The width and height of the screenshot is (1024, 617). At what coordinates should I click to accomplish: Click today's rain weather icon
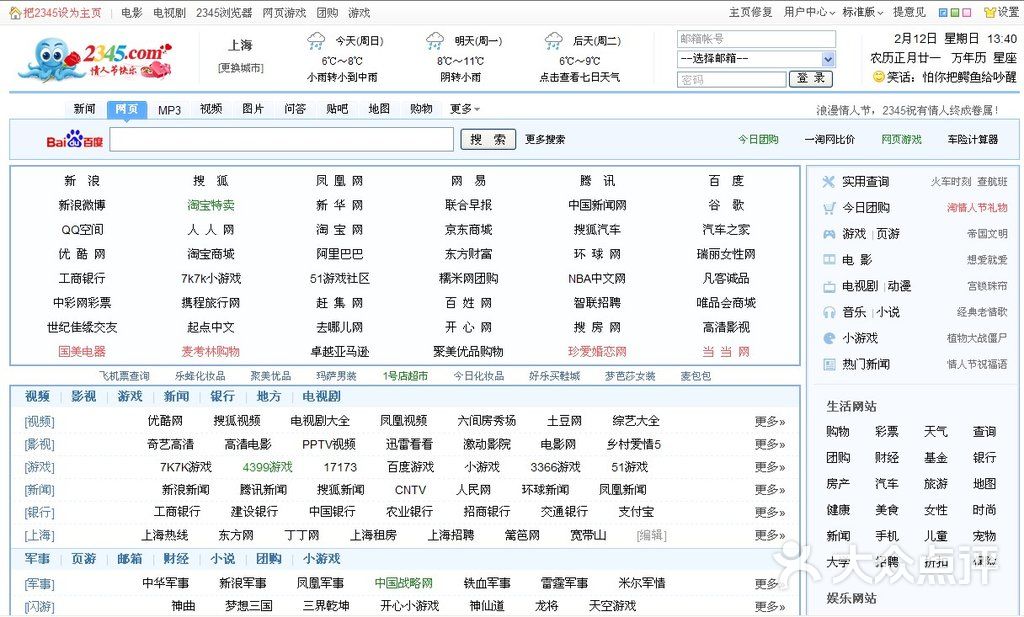click(x=316, y=41)
